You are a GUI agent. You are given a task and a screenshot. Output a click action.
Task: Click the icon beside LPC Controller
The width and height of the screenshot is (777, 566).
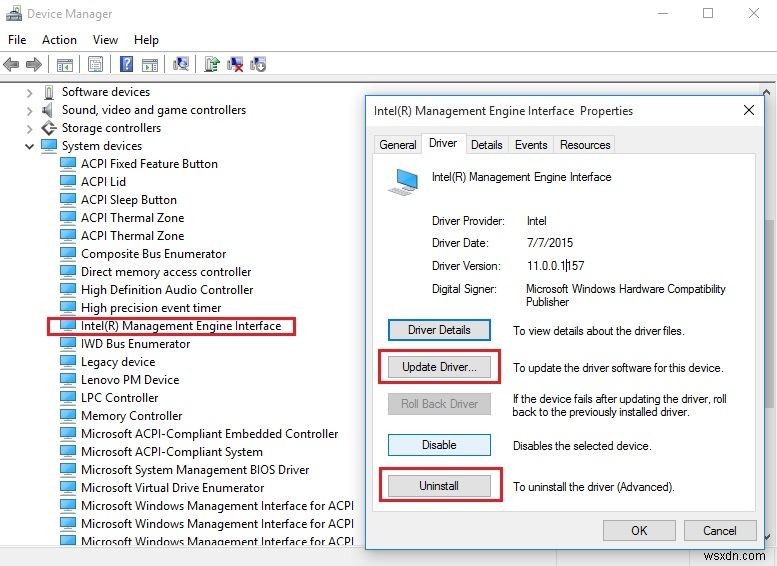click(x=68, y=397)
